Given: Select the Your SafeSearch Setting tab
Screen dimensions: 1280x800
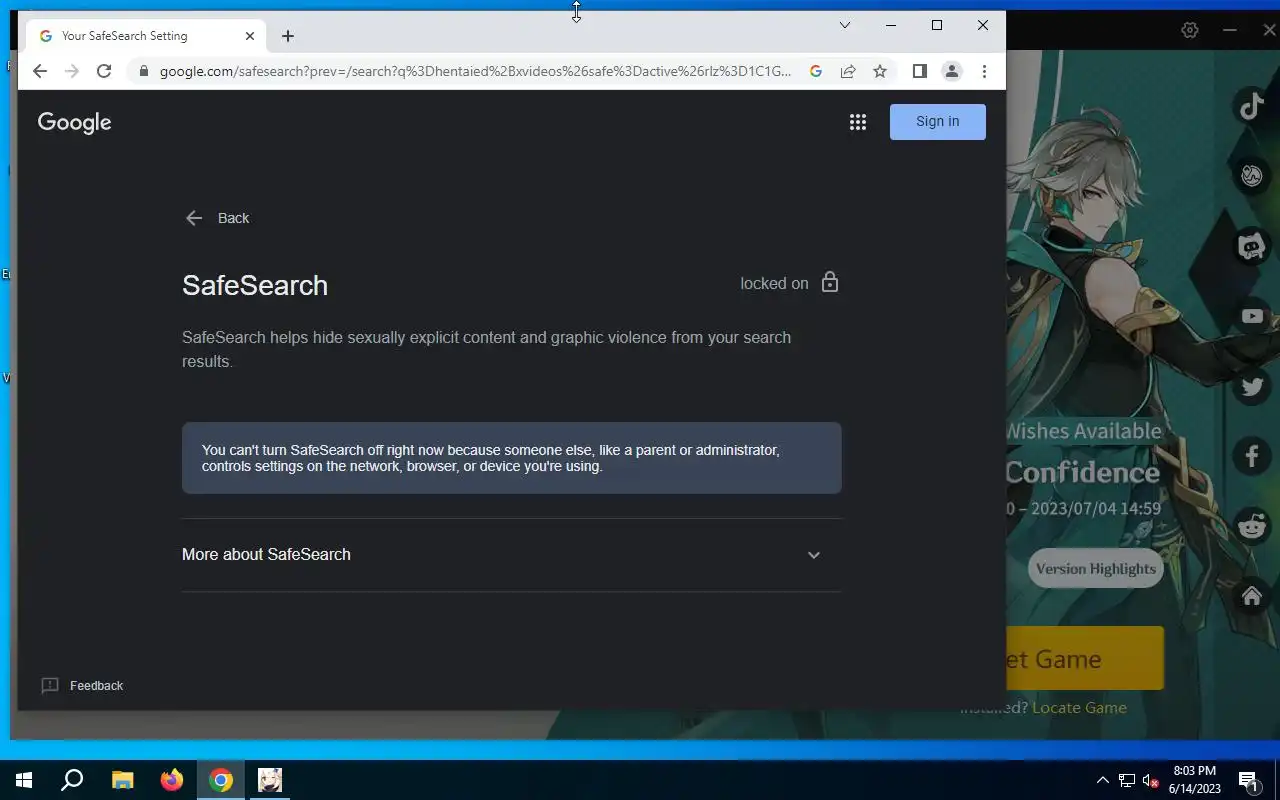Looking at the screenshot, I should click(x=146, y=36).
